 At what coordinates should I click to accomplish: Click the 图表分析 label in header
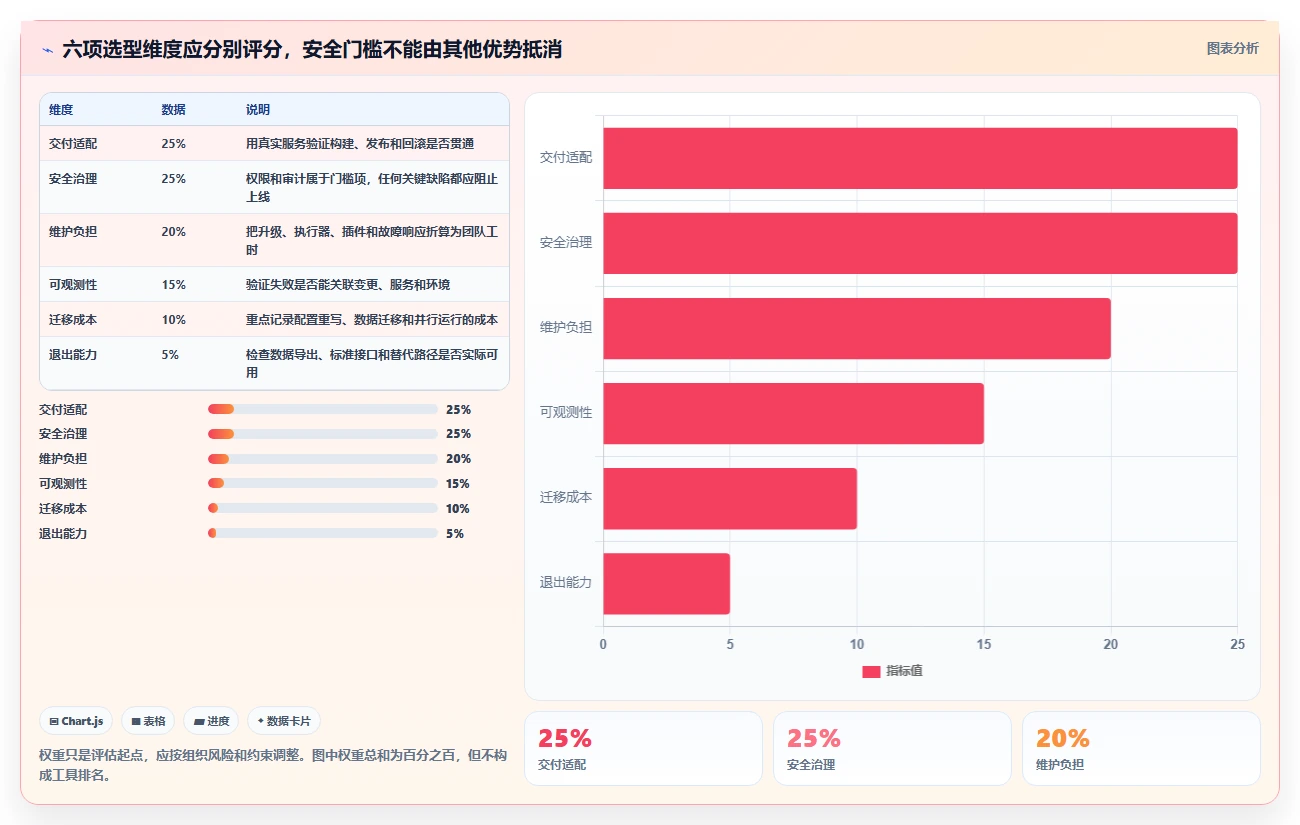coord(1233,48)
